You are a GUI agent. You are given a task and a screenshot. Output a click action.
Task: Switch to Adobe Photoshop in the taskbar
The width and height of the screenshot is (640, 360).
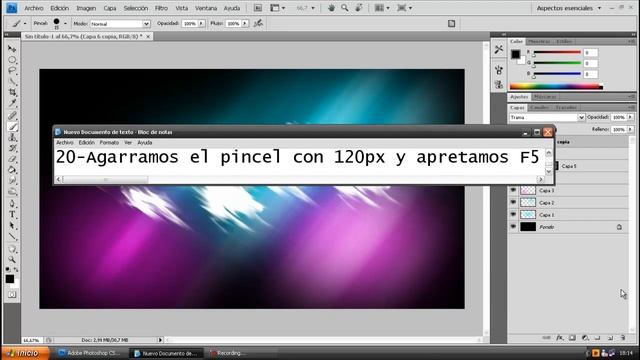pyautogui.click(x=89, y=353)
